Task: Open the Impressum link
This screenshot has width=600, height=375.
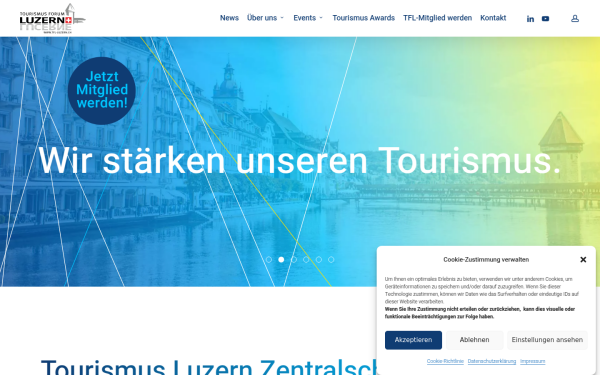Action: (533, 361)
